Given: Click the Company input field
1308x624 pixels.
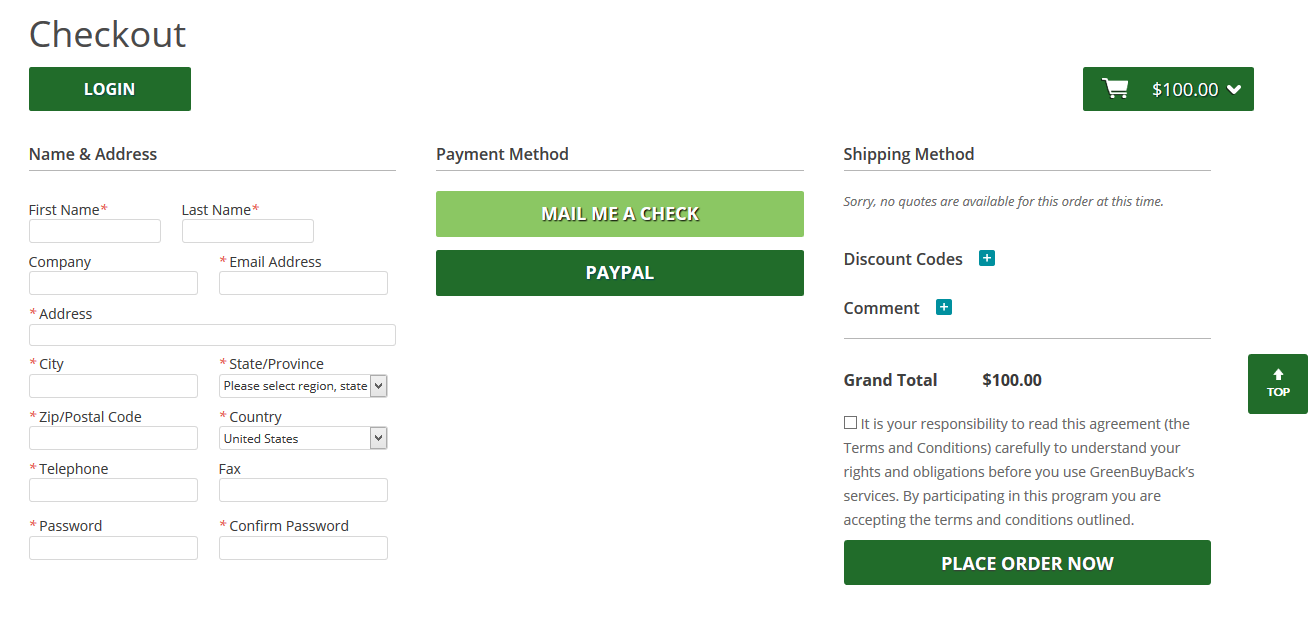Looking at the screenshot, I should (113, 283).
